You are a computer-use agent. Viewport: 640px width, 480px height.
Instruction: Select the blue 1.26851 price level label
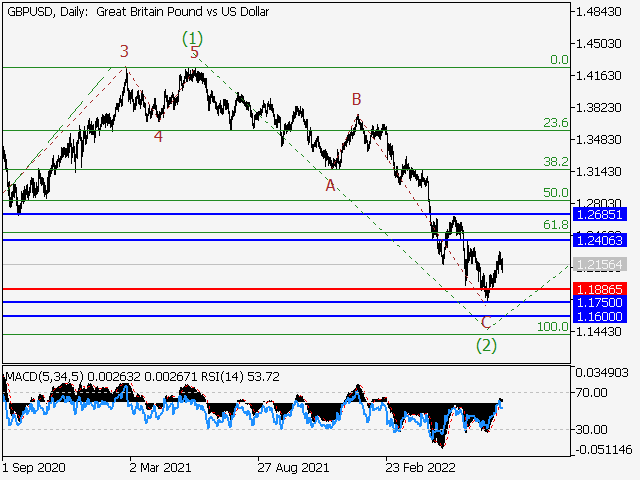(x=600, y=214)
